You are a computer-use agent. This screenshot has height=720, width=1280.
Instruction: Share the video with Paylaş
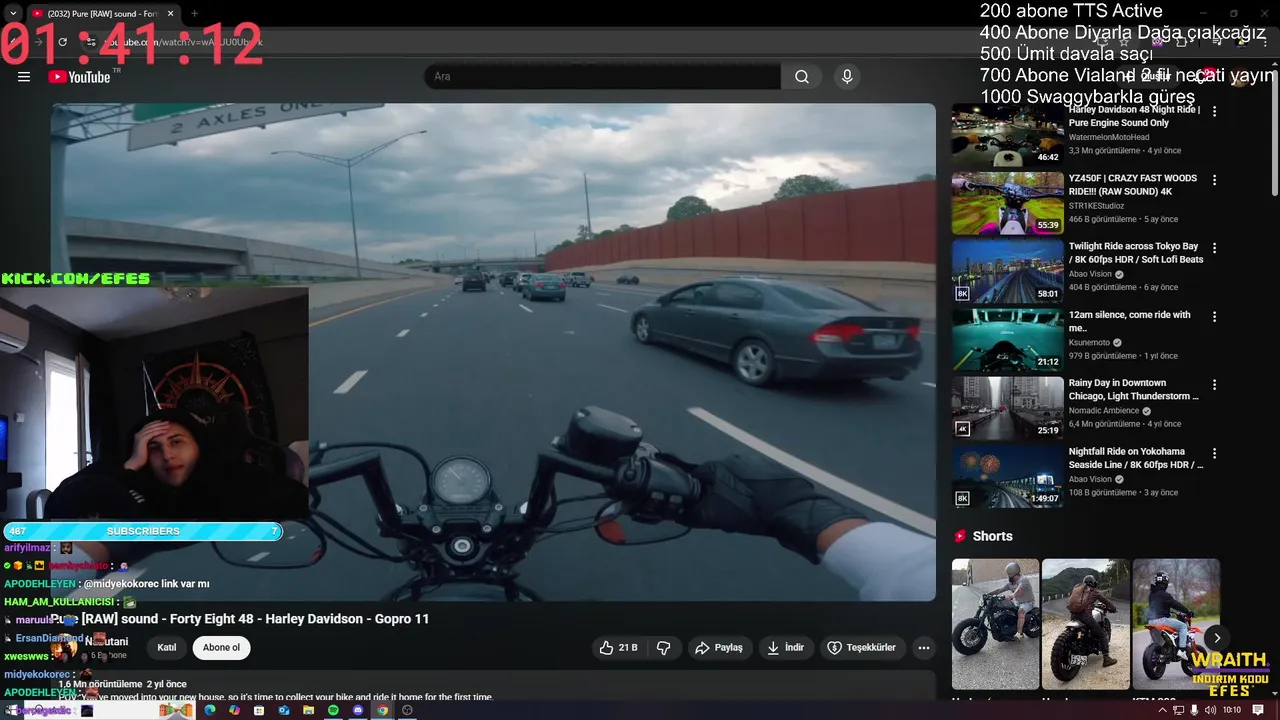tap(719, 648)
